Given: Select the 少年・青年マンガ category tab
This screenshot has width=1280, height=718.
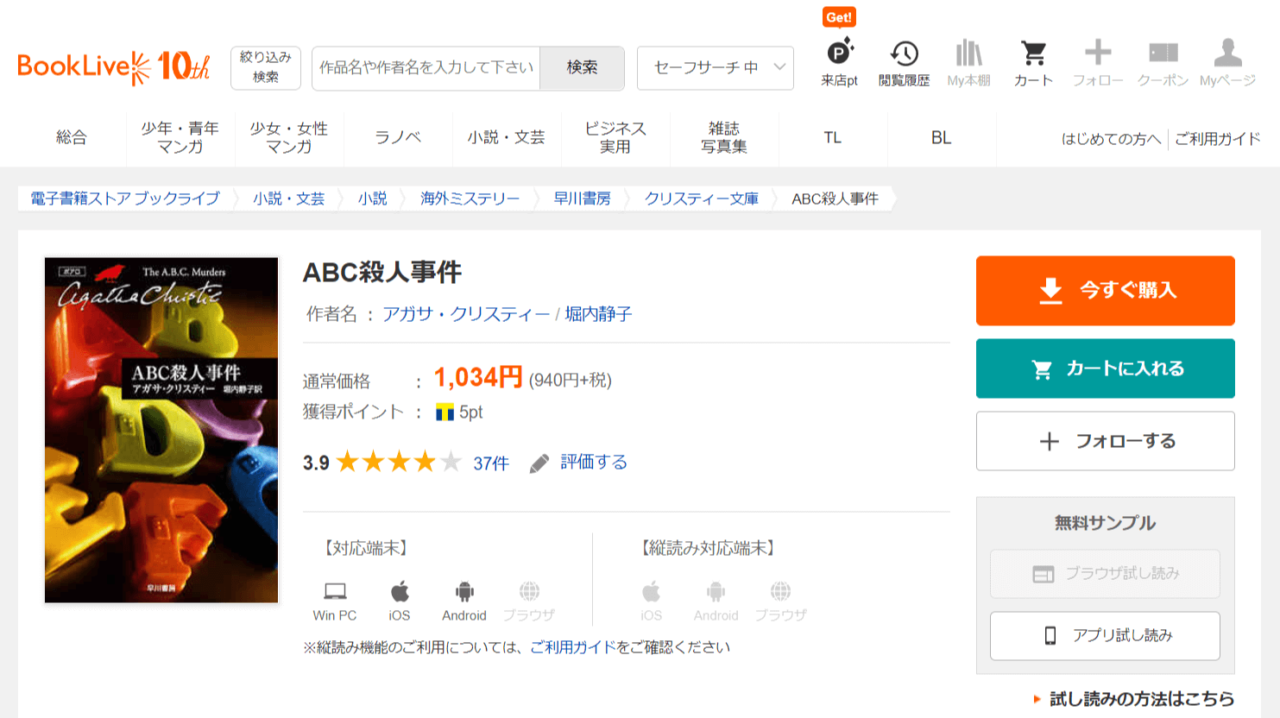Looking at the screenshot, I should pyautogui.click(x=180, y=138).
